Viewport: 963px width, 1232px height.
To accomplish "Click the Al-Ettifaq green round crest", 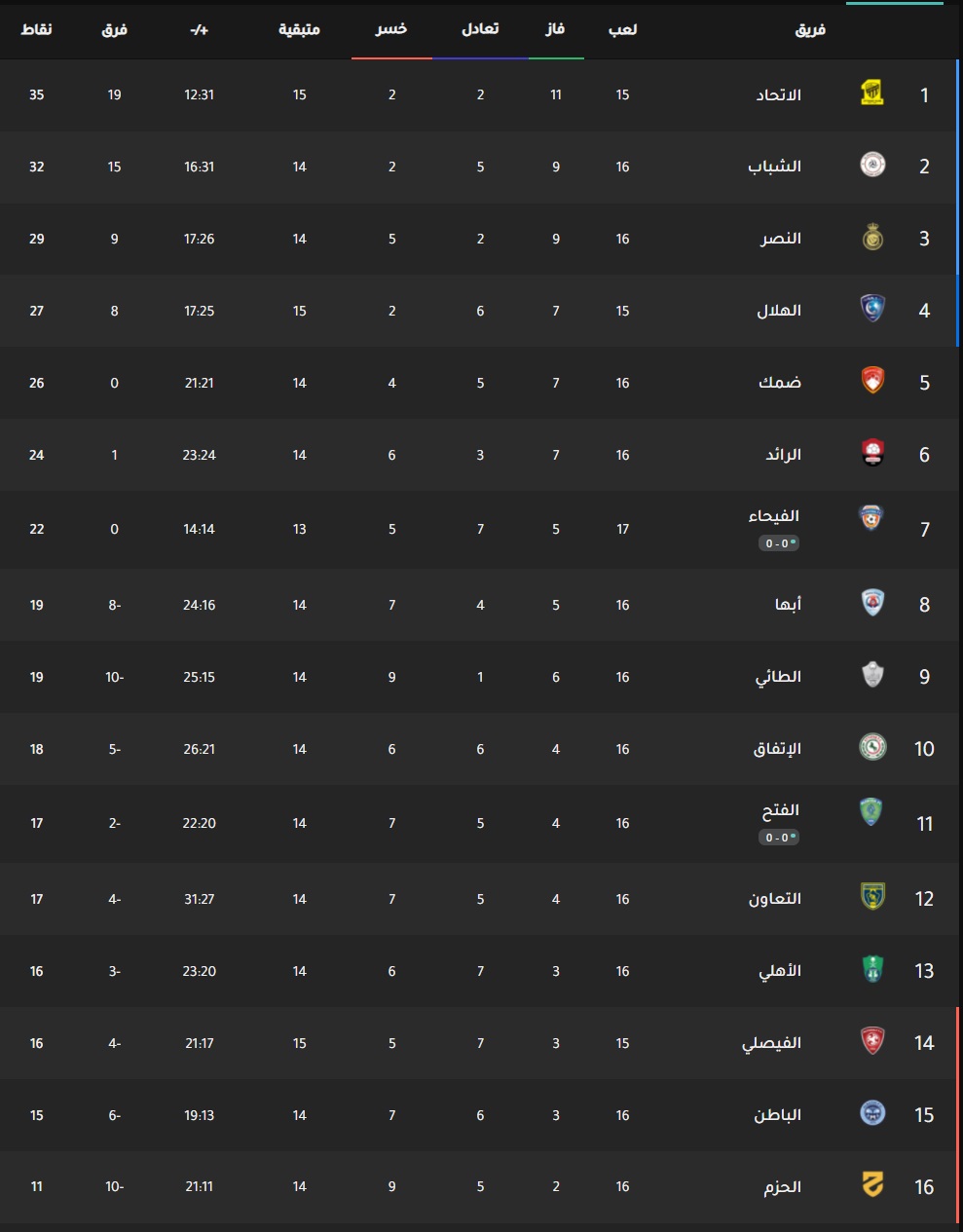I will click(872, 748).
